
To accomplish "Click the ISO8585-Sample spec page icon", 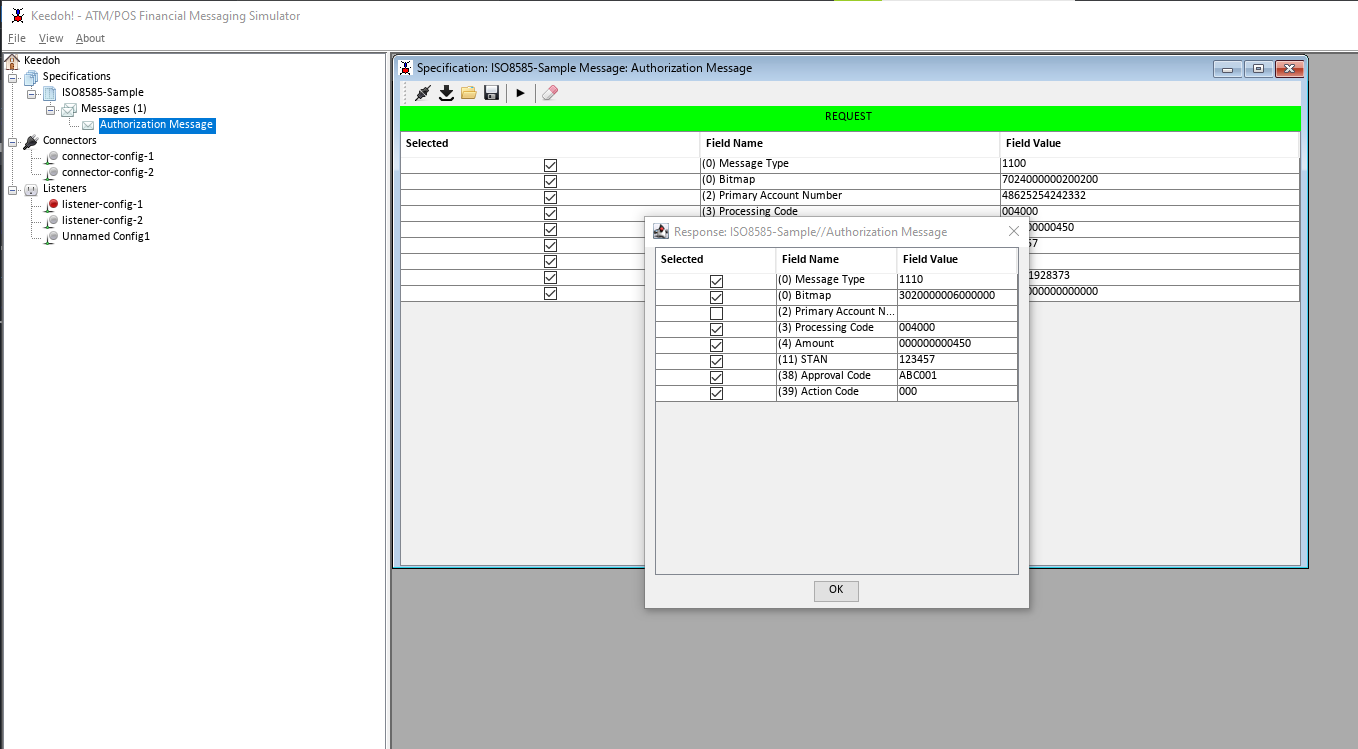I will 49,92.
